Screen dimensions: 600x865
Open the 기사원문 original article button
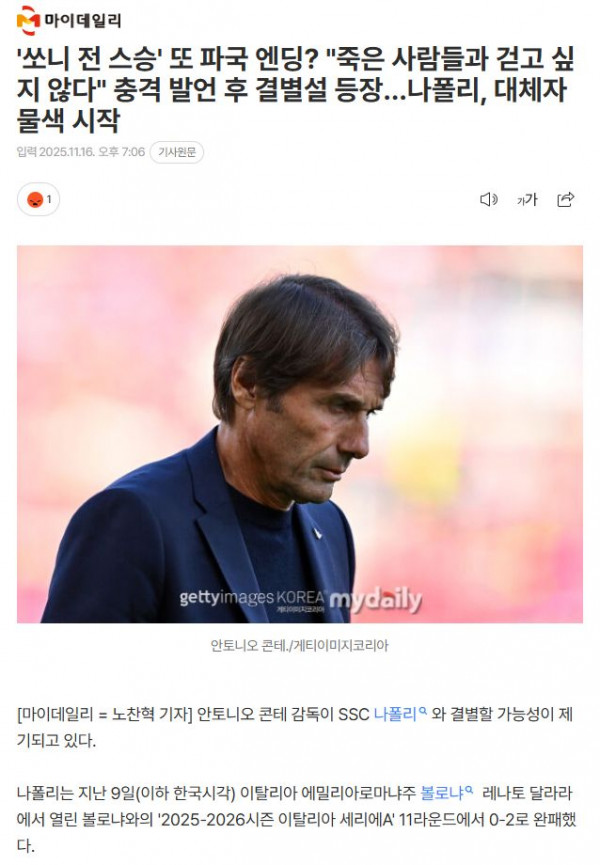pyautogui.click(x=177, y=152)
